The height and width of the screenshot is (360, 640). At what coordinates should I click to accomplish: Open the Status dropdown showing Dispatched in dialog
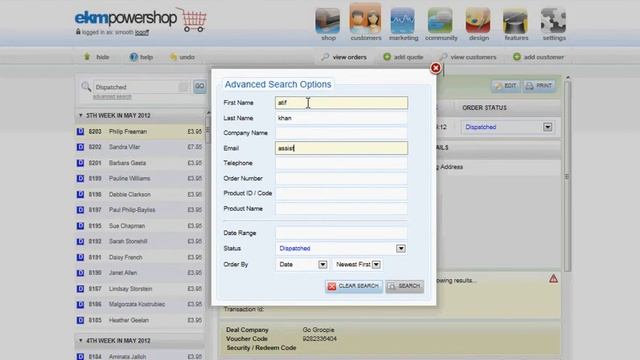point(341,248)
